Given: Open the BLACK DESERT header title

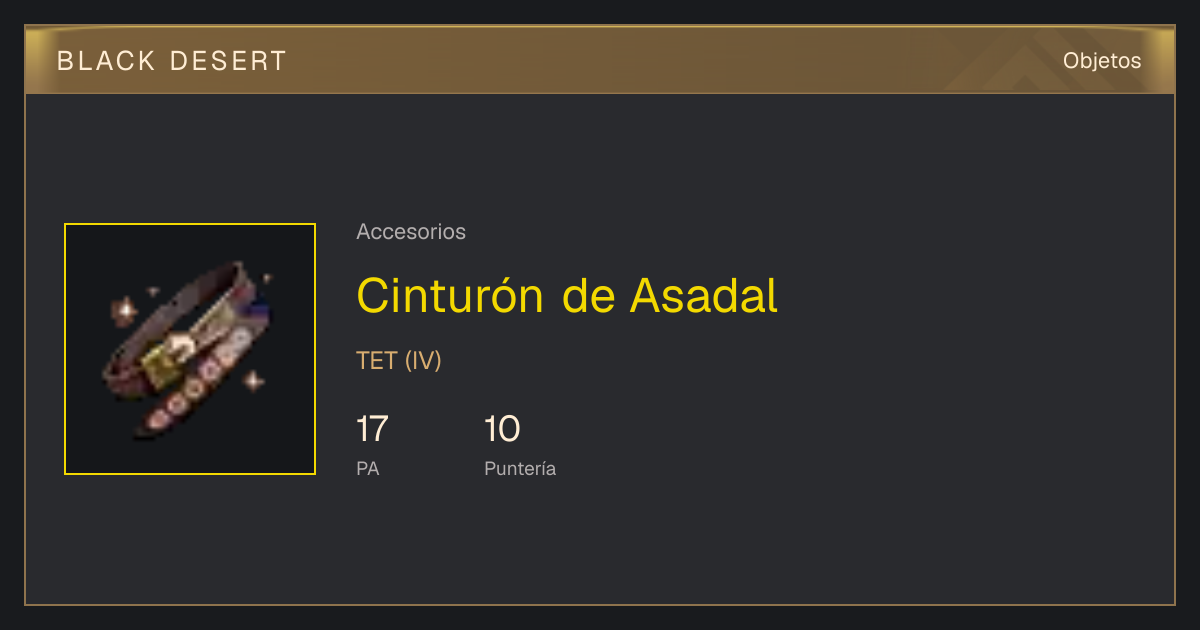Looking at the screenshot, I should click(172, 61).
